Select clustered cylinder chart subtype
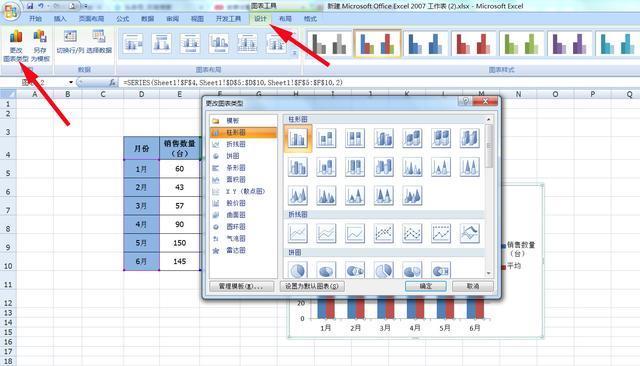 pos(298,167)
